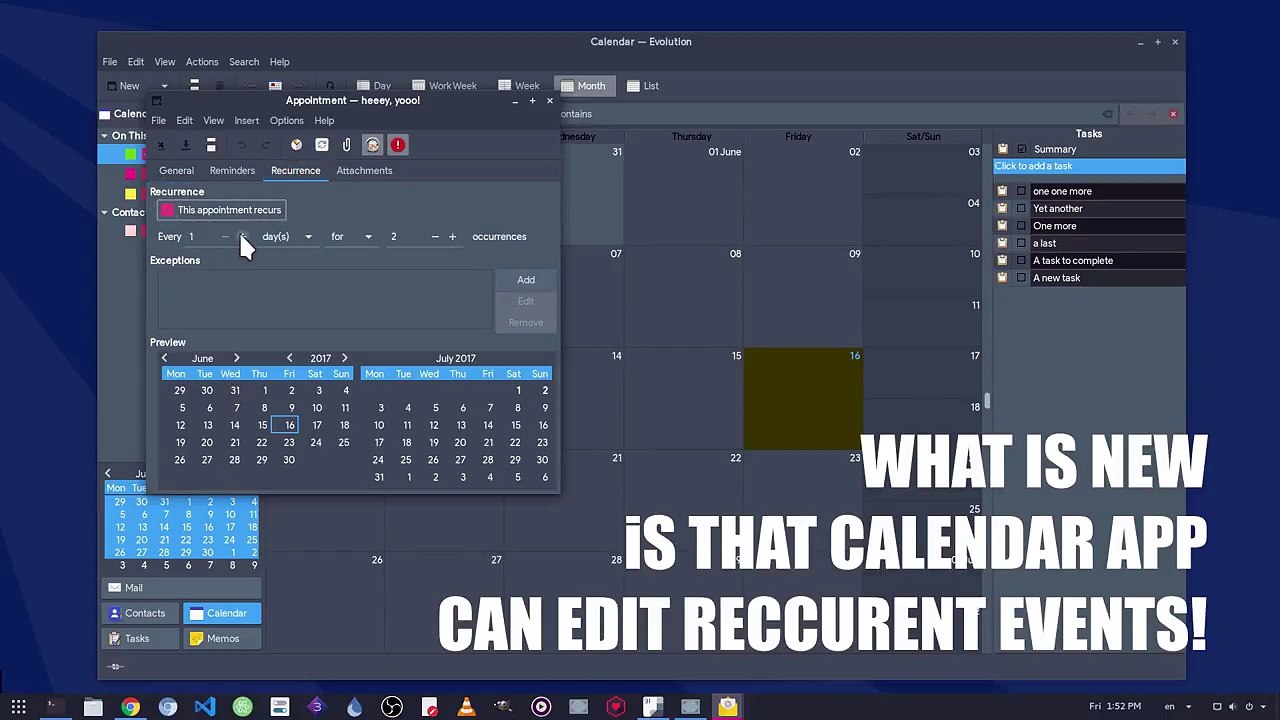The image size is (1280, 720).
Task: Check off the 'Yet another' task
Action: (x=1021, y=208)
